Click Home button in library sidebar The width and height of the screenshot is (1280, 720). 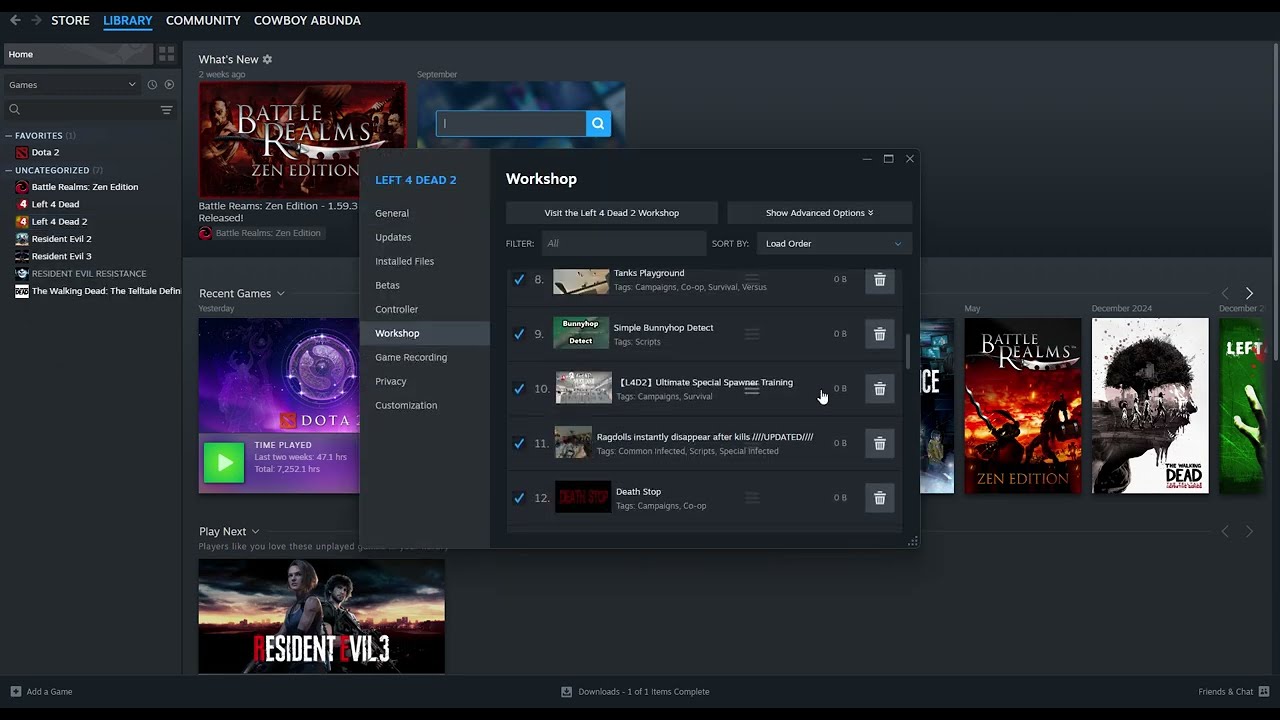(x=78, y=54)
